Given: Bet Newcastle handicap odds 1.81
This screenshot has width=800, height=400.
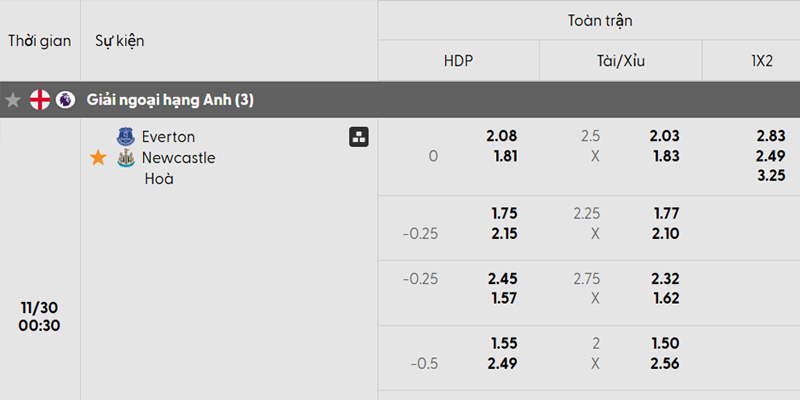Looking at the screenshot, I should click(504, 156).
